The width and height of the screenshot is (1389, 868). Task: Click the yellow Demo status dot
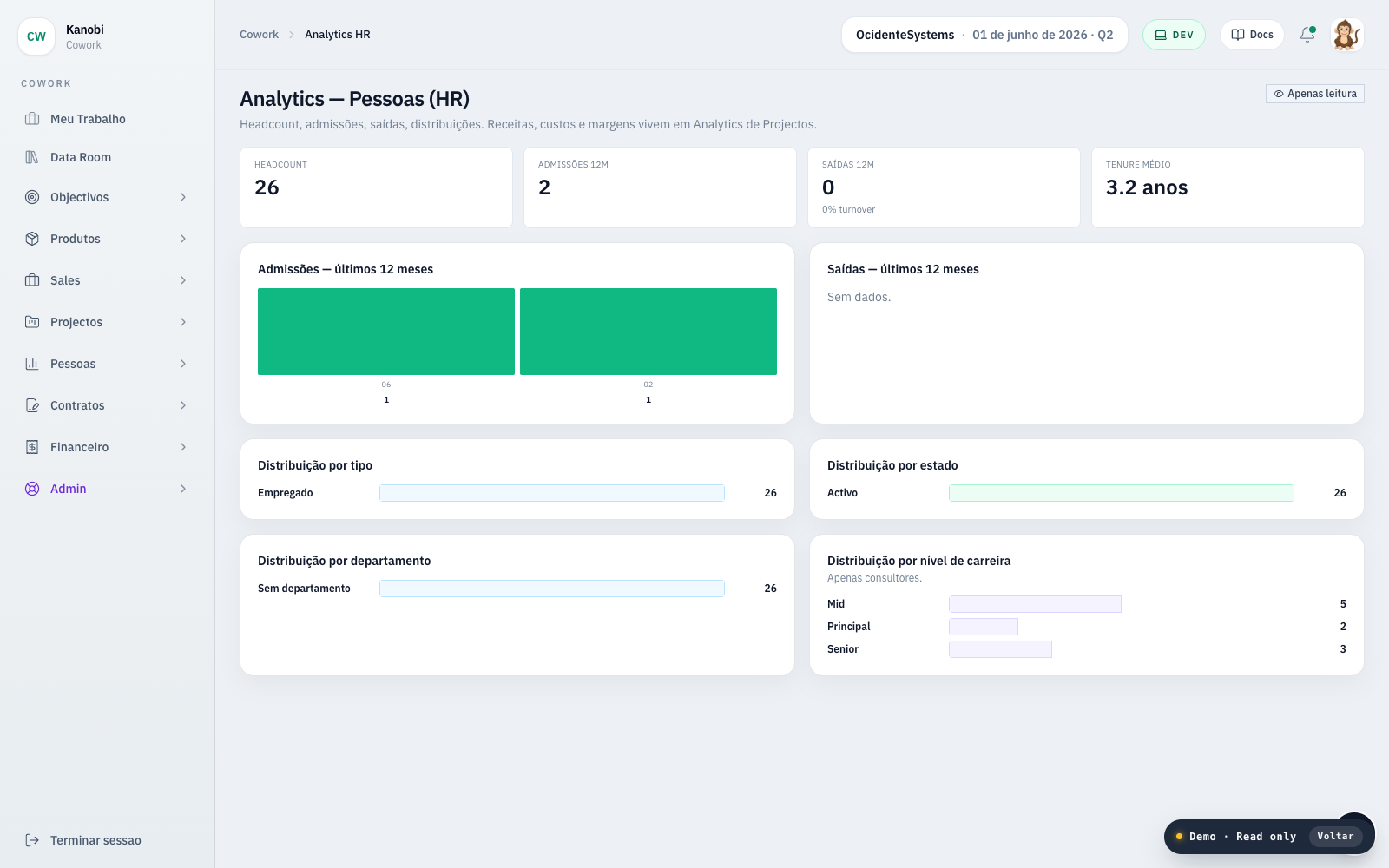1179,837
